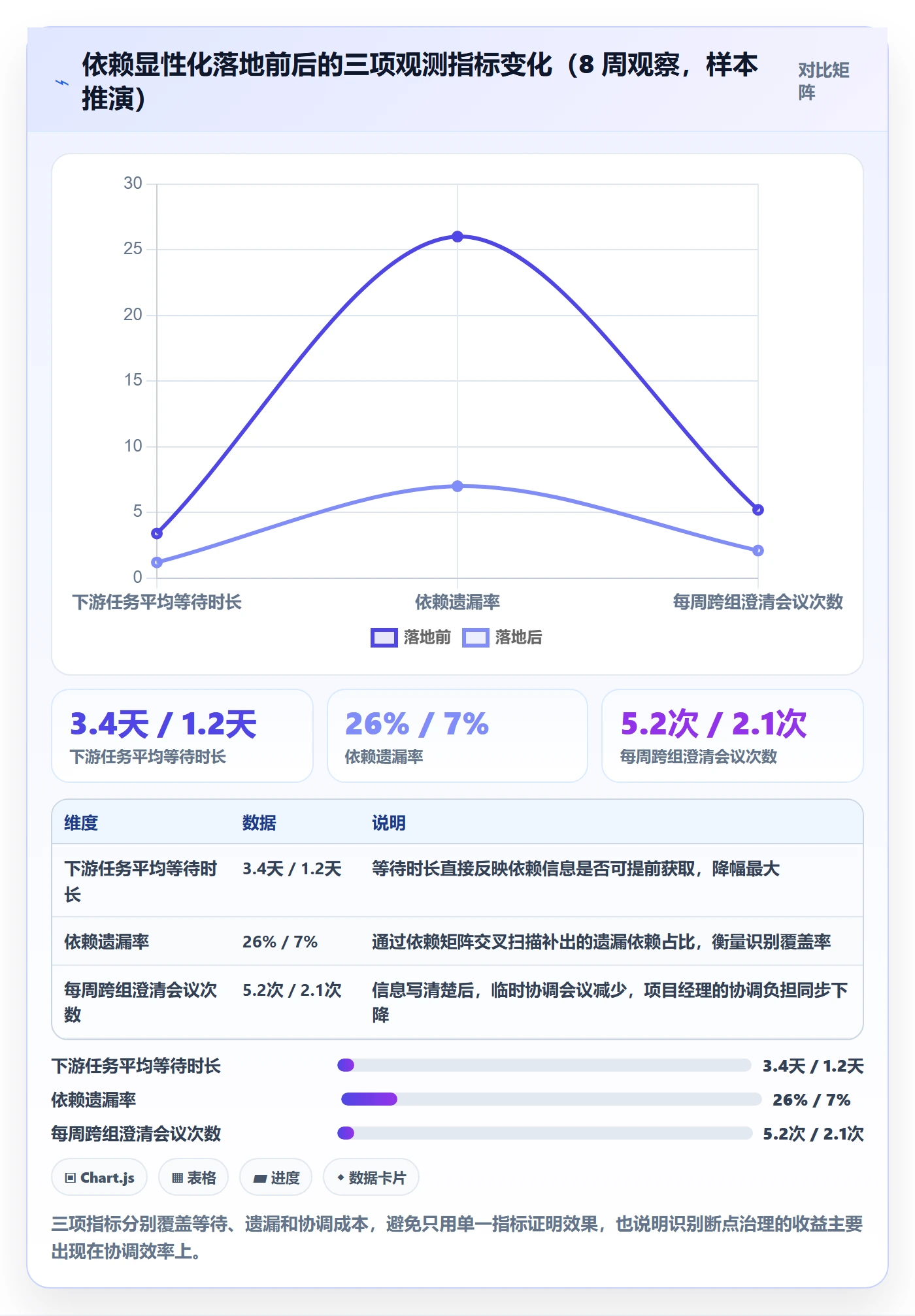
Task: Click the 对比矩阵 badge in the header
Action: pyautogui.click(x=823, y=81)
